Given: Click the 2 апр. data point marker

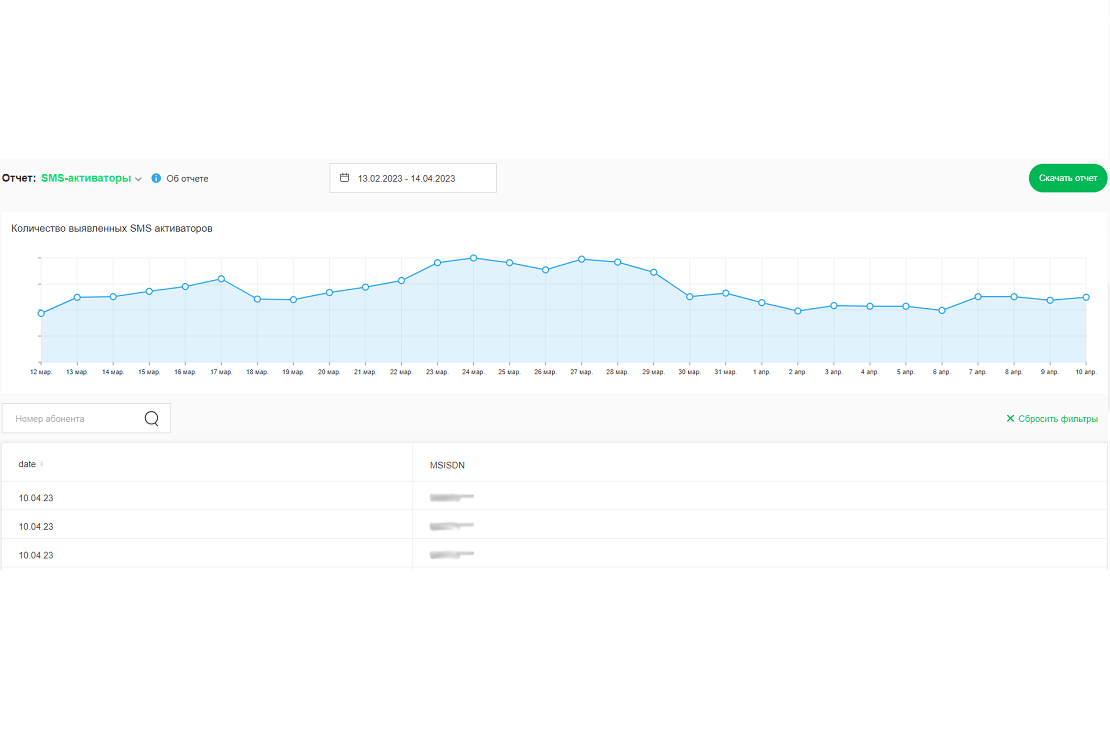Looking at the screenshot, I should [x=797, y=311].
